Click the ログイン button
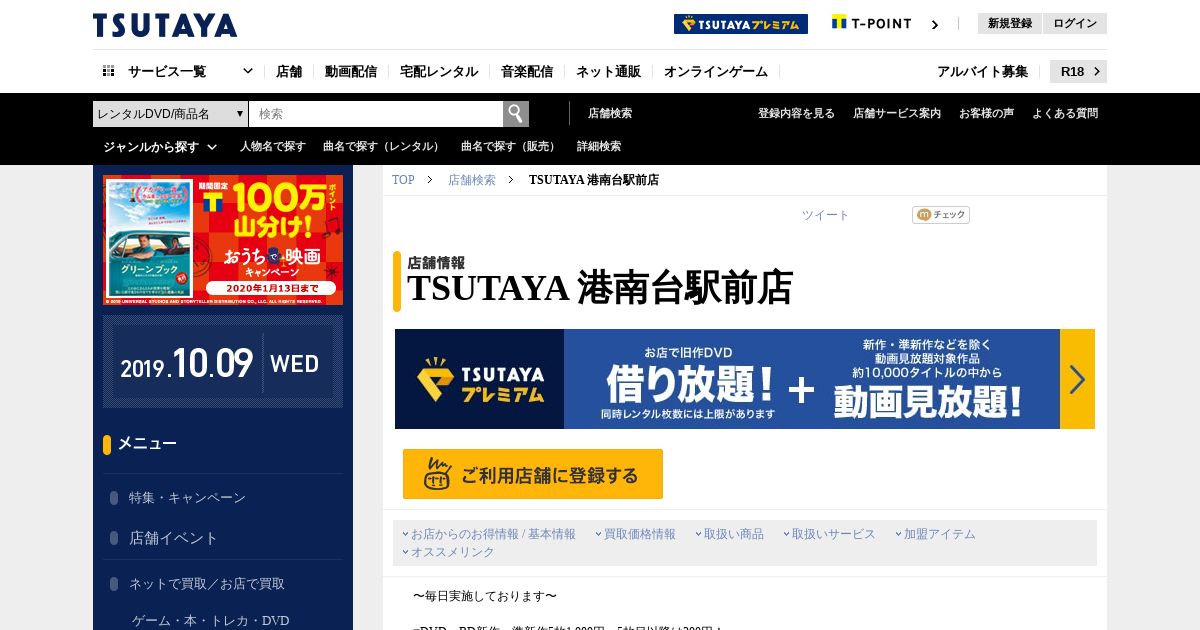1200x630 pixels. [1075, 23]
